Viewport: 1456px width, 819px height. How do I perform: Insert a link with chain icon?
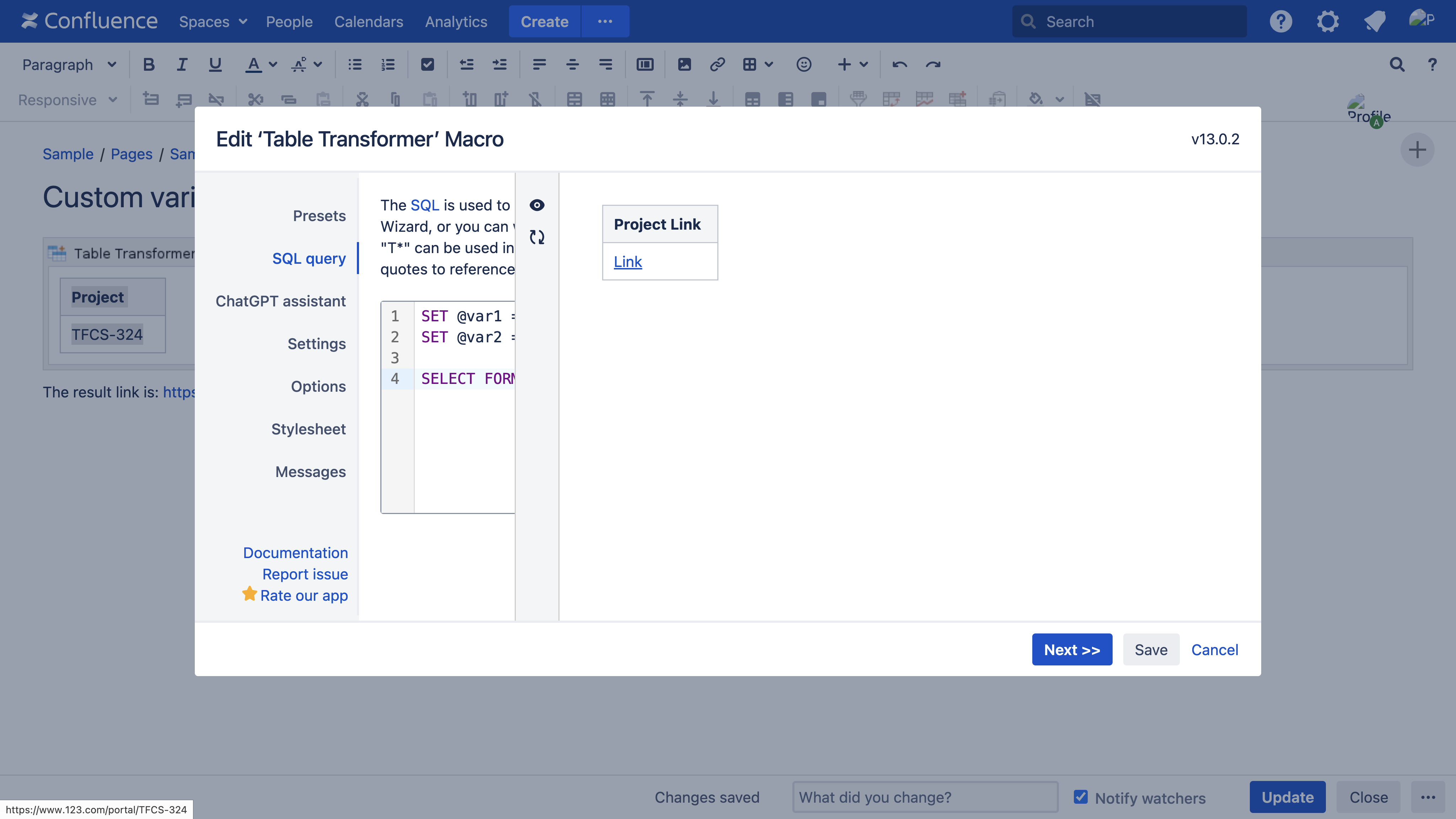tap(717, 64)
